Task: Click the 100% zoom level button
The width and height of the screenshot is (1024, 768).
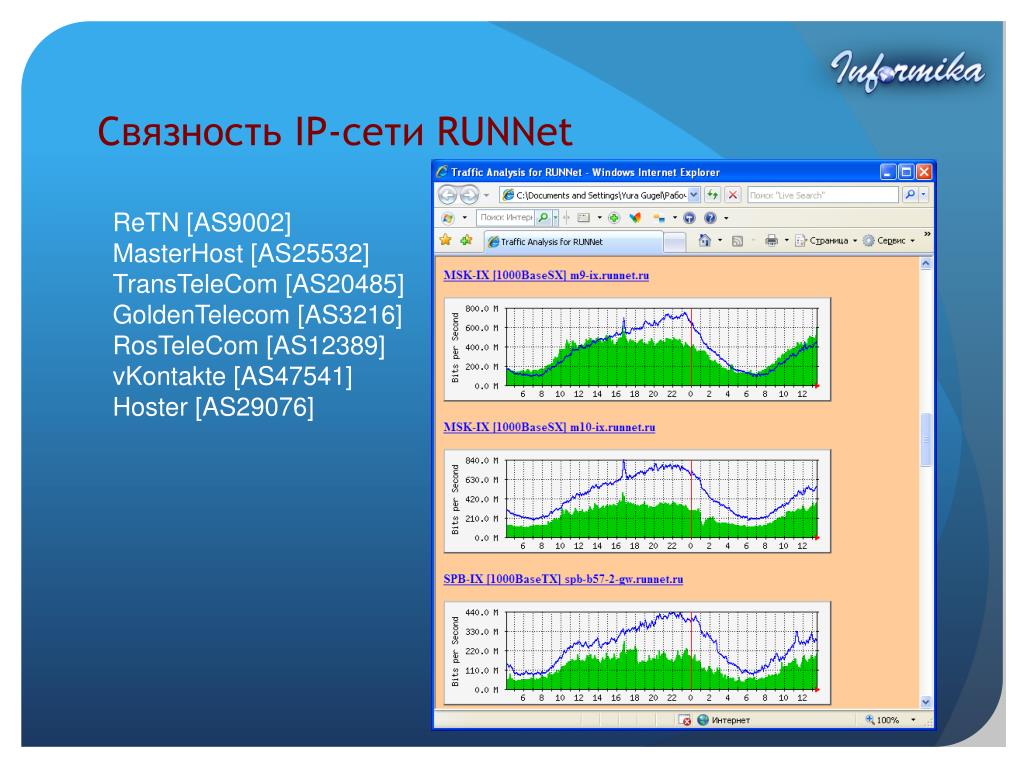Action: [x=882, y=720]
